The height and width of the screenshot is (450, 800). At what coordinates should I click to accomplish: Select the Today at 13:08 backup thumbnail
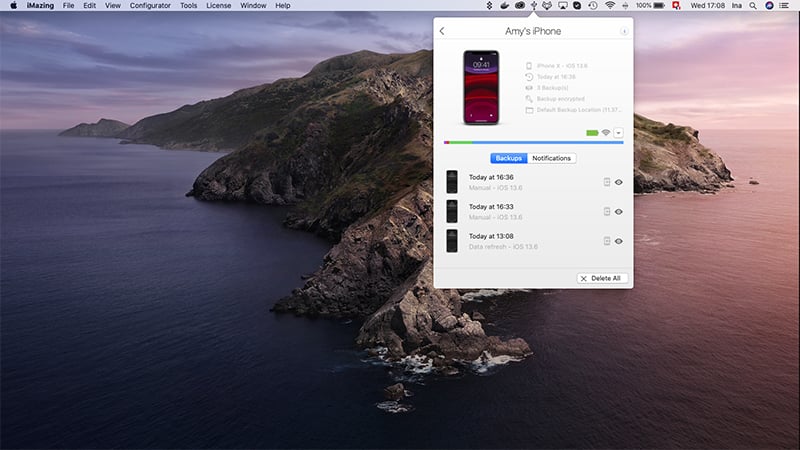[x=452, y=241]
